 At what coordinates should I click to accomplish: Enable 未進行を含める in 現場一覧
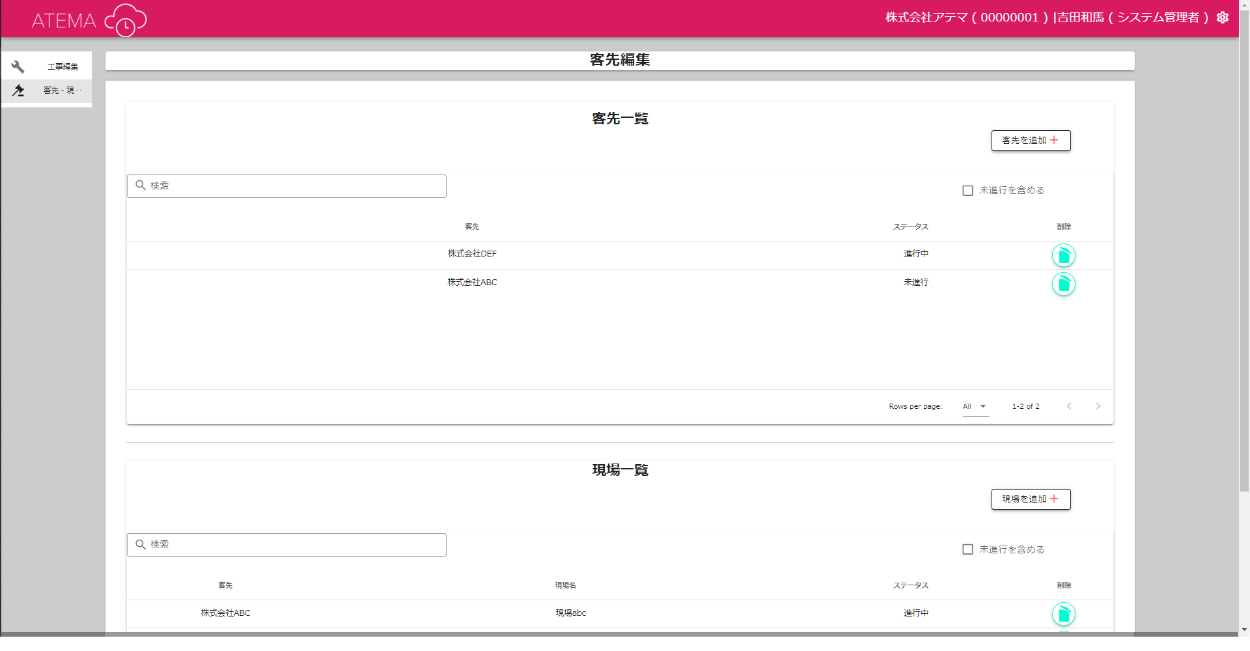967,549
